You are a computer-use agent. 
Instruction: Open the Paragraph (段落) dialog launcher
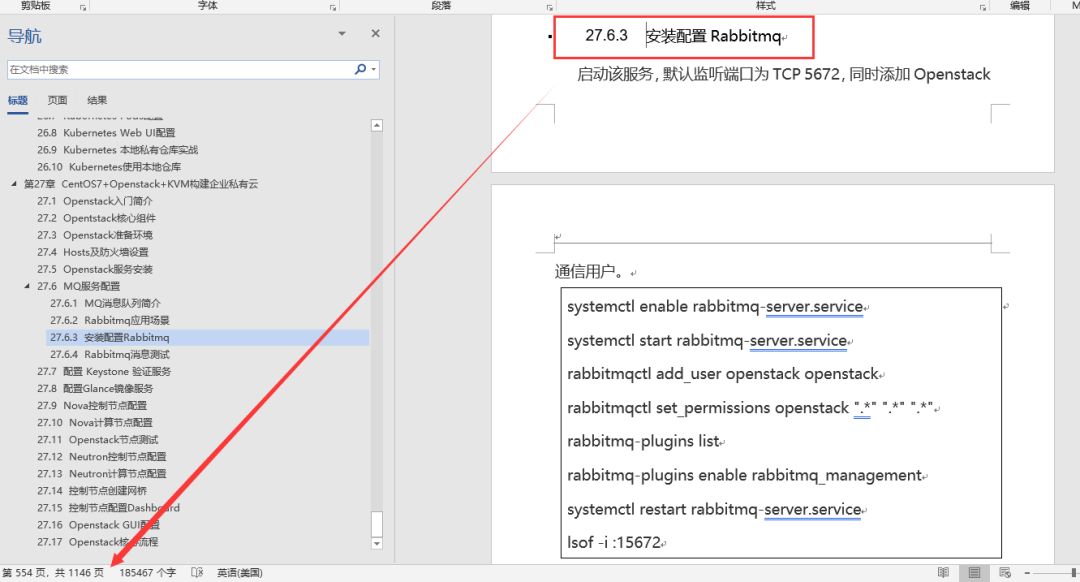pyautogui.click(x=550, y=8)
